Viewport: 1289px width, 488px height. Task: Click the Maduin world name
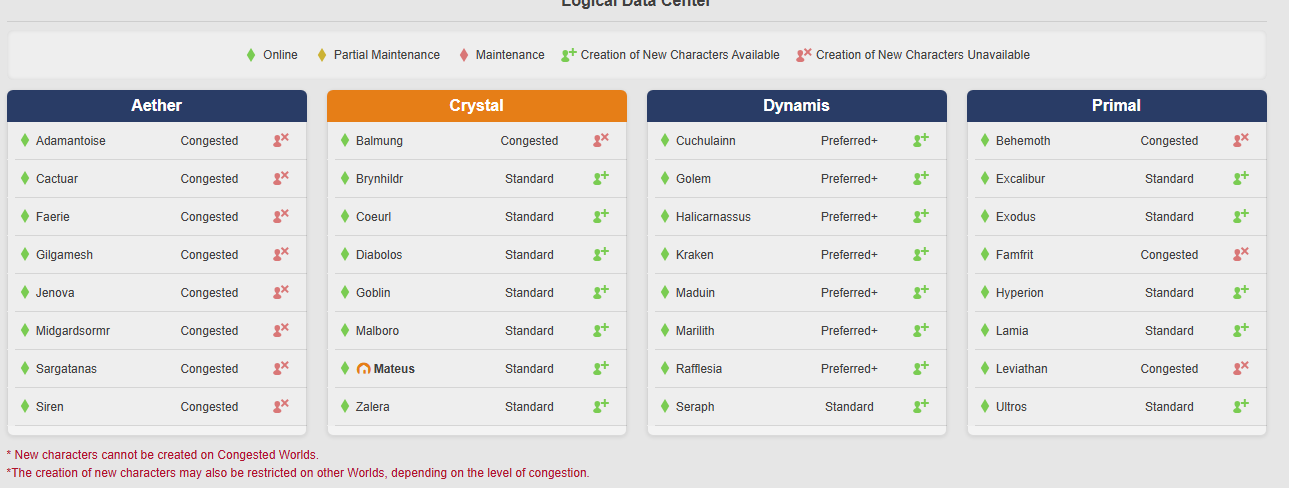(696, 293)
